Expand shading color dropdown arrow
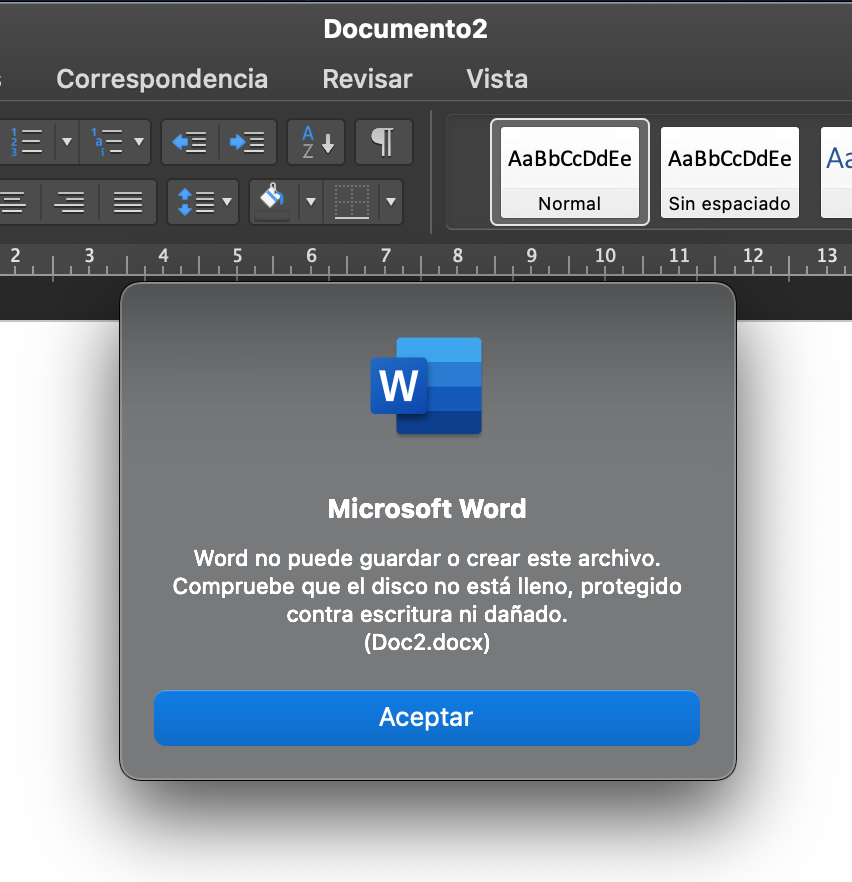 pyautogui.click(x=310, y=202)
